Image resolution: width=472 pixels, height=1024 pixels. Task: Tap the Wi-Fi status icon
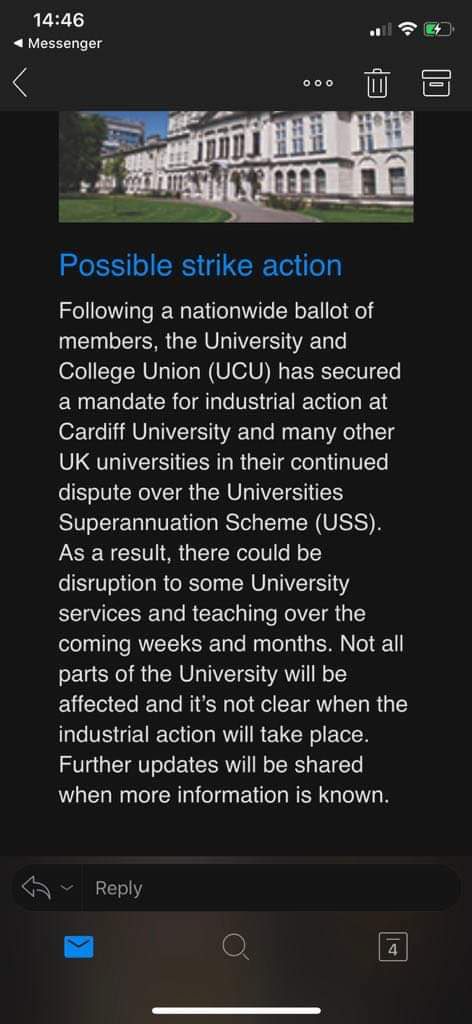pyautogui.click(x=408, y=29)
